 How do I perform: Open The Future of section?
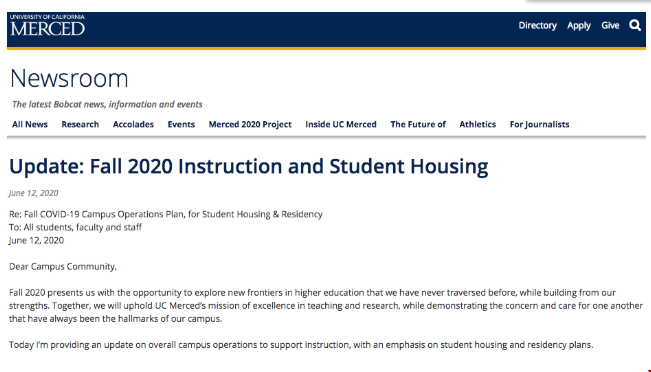click(418, 124)
